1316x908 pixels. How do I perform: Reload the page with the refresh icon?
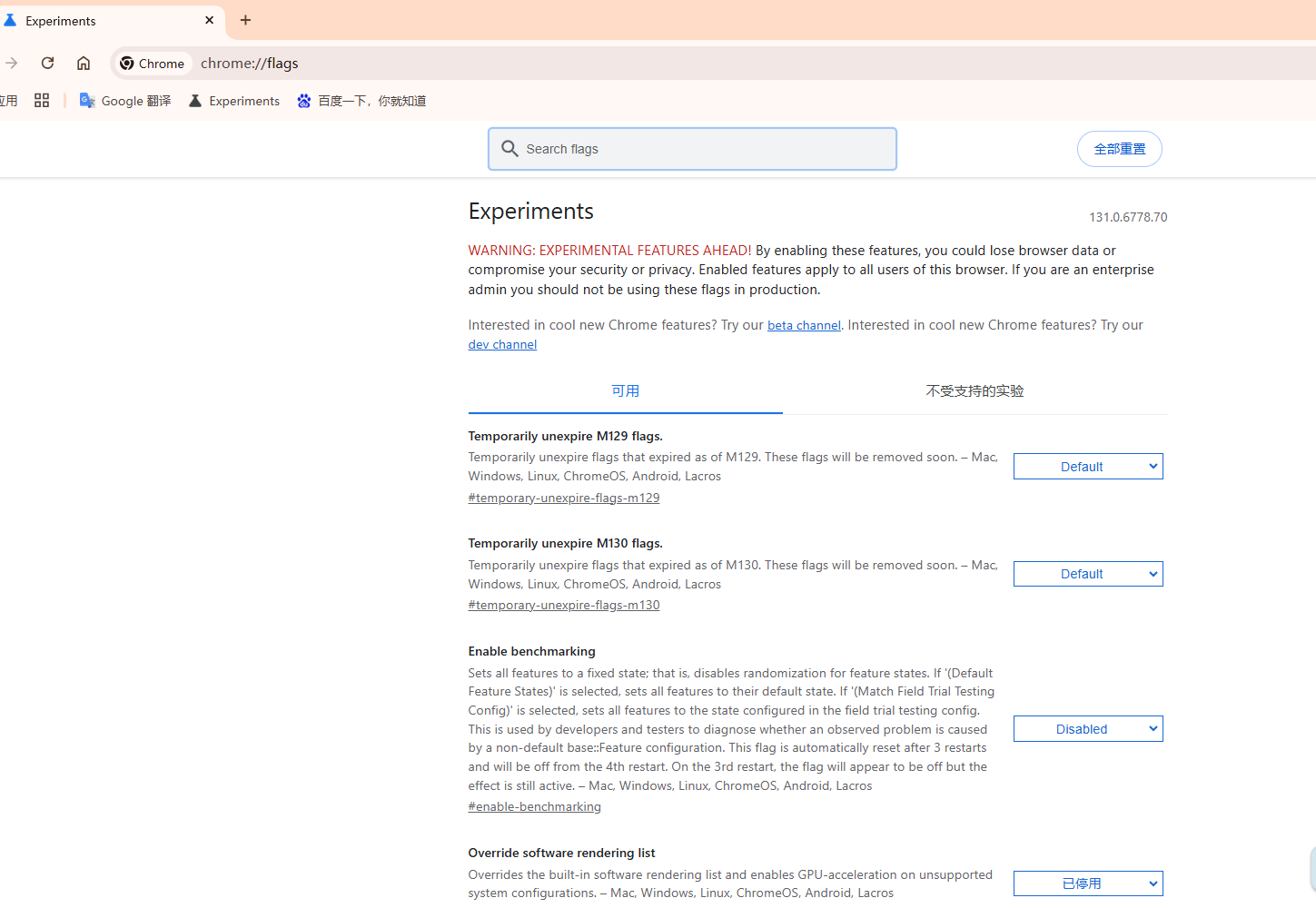coord(47,63)
